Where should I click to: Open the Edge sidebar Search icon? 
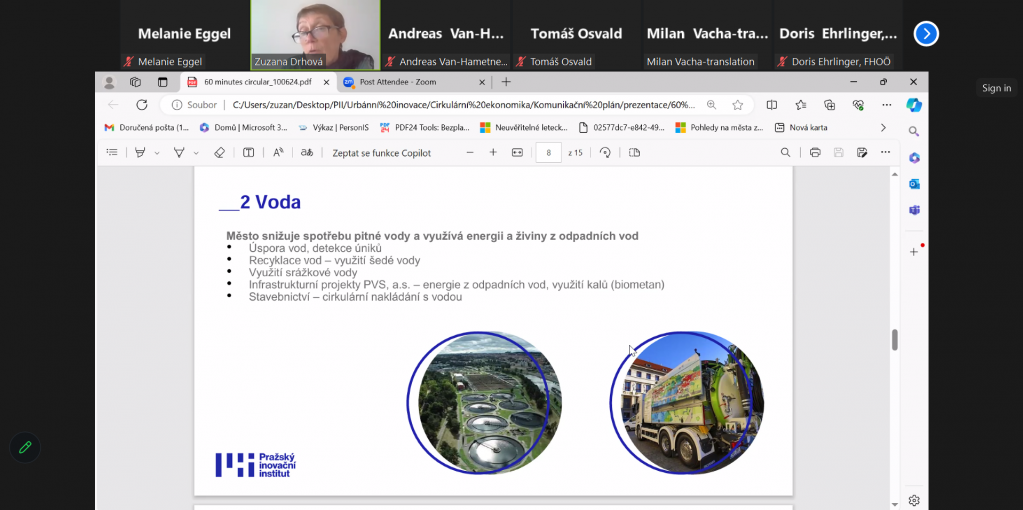pyautogui.click(x=914, y=131)
